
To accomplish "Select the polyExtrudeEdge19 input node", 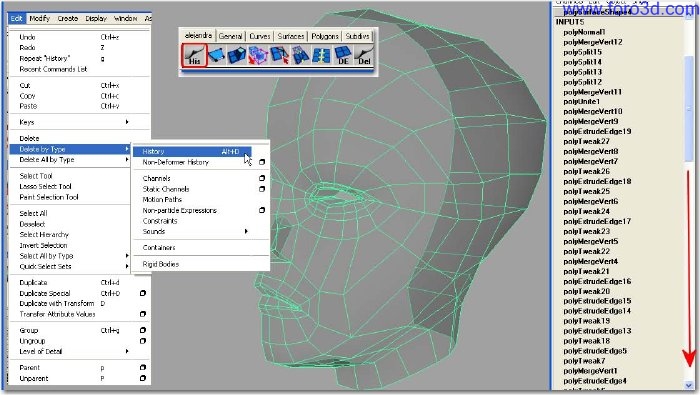I will pos(597,131).
